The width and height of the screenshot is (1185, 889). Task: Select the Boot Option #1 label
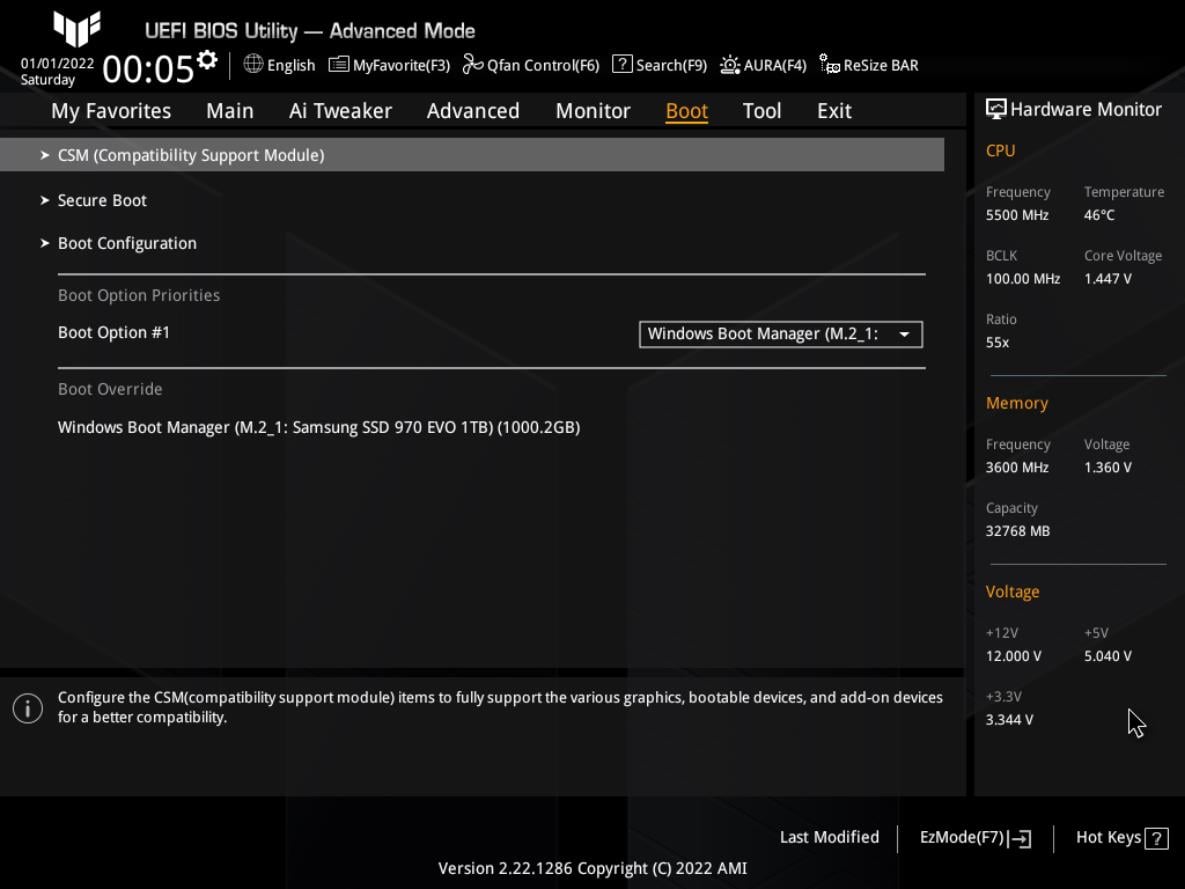click(113, 333)
